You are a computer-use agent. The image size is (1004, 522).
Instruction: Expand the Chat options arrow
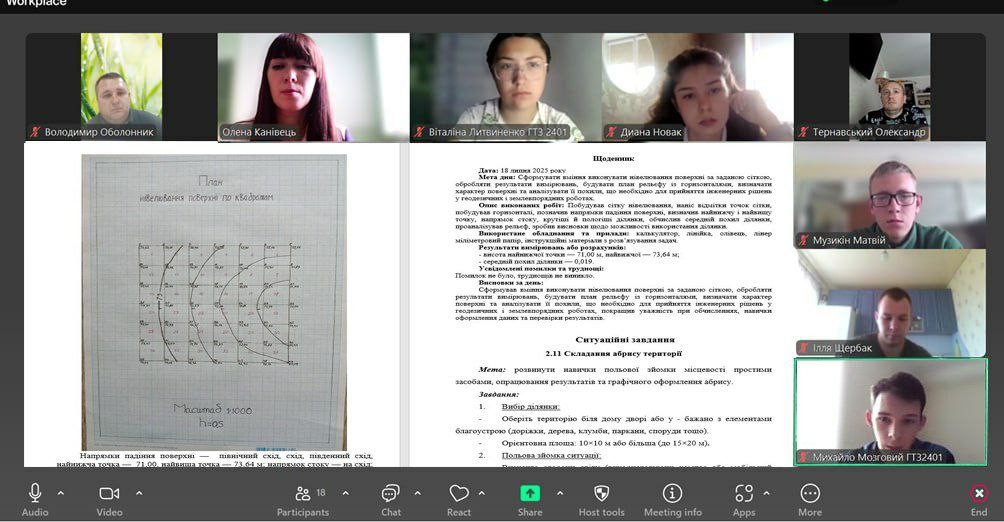click(x=416, y=493)
